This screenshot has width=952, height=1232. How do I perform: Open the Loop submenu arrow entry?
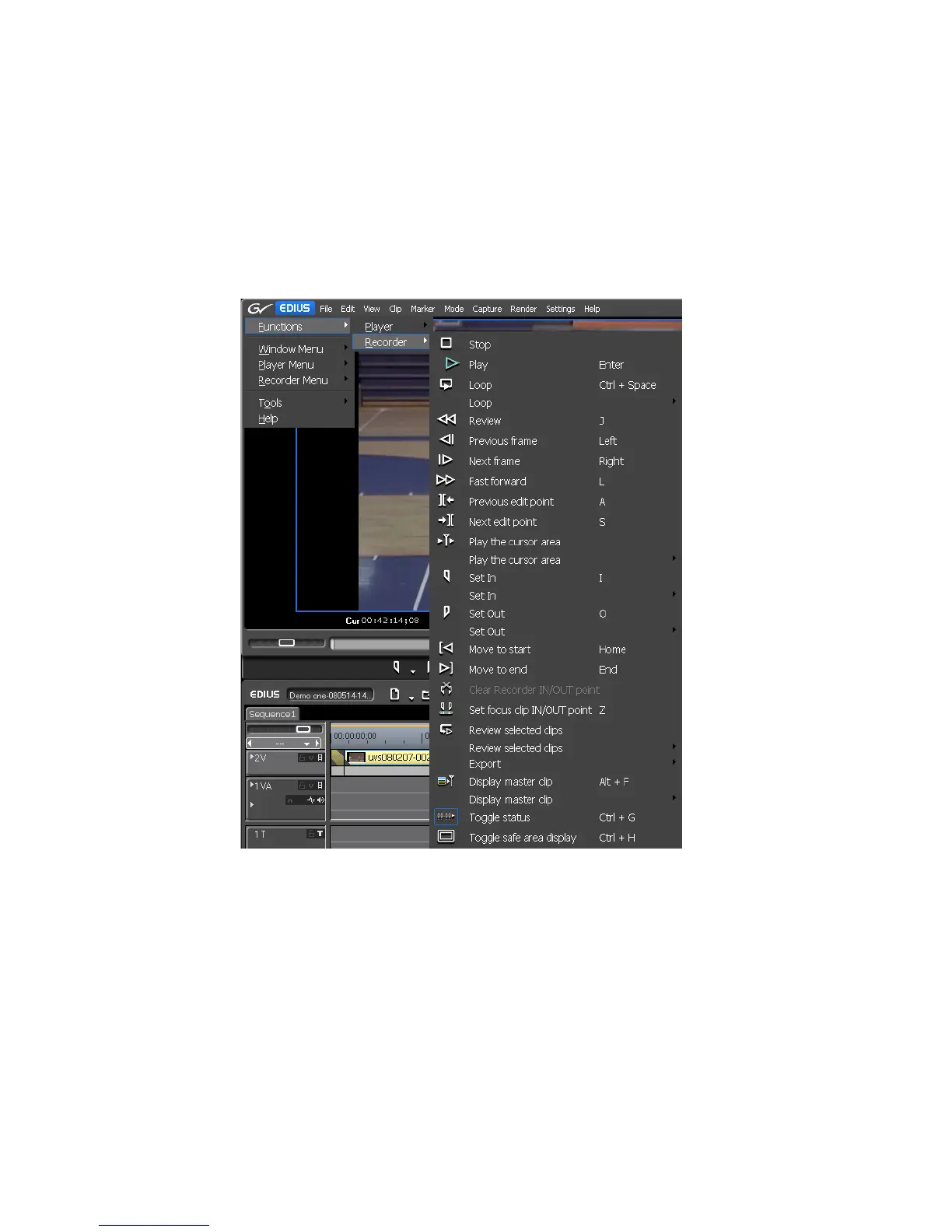(555, 403)
